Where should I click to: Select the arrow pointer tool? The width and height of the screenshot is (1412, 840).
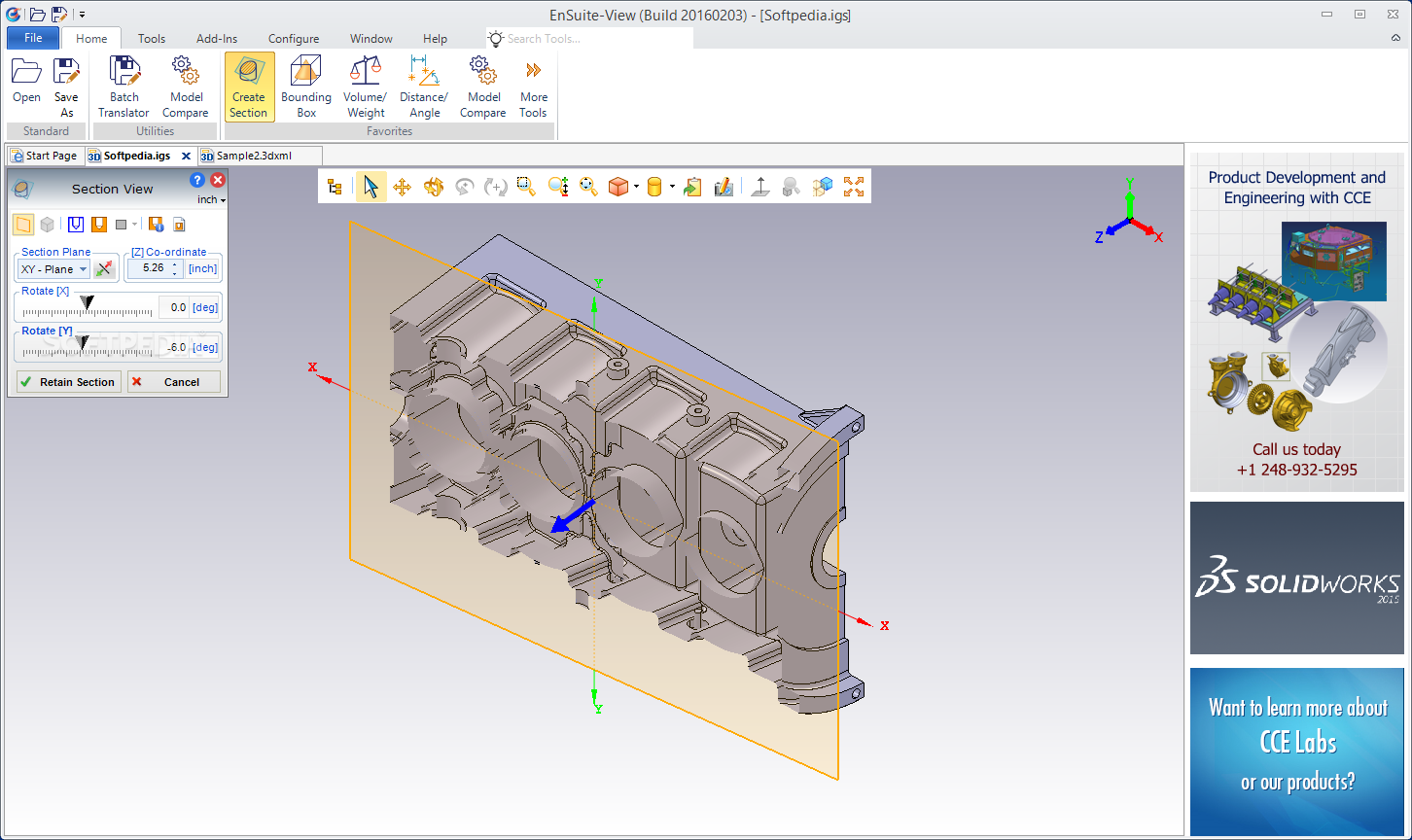(x=371, y=187)
